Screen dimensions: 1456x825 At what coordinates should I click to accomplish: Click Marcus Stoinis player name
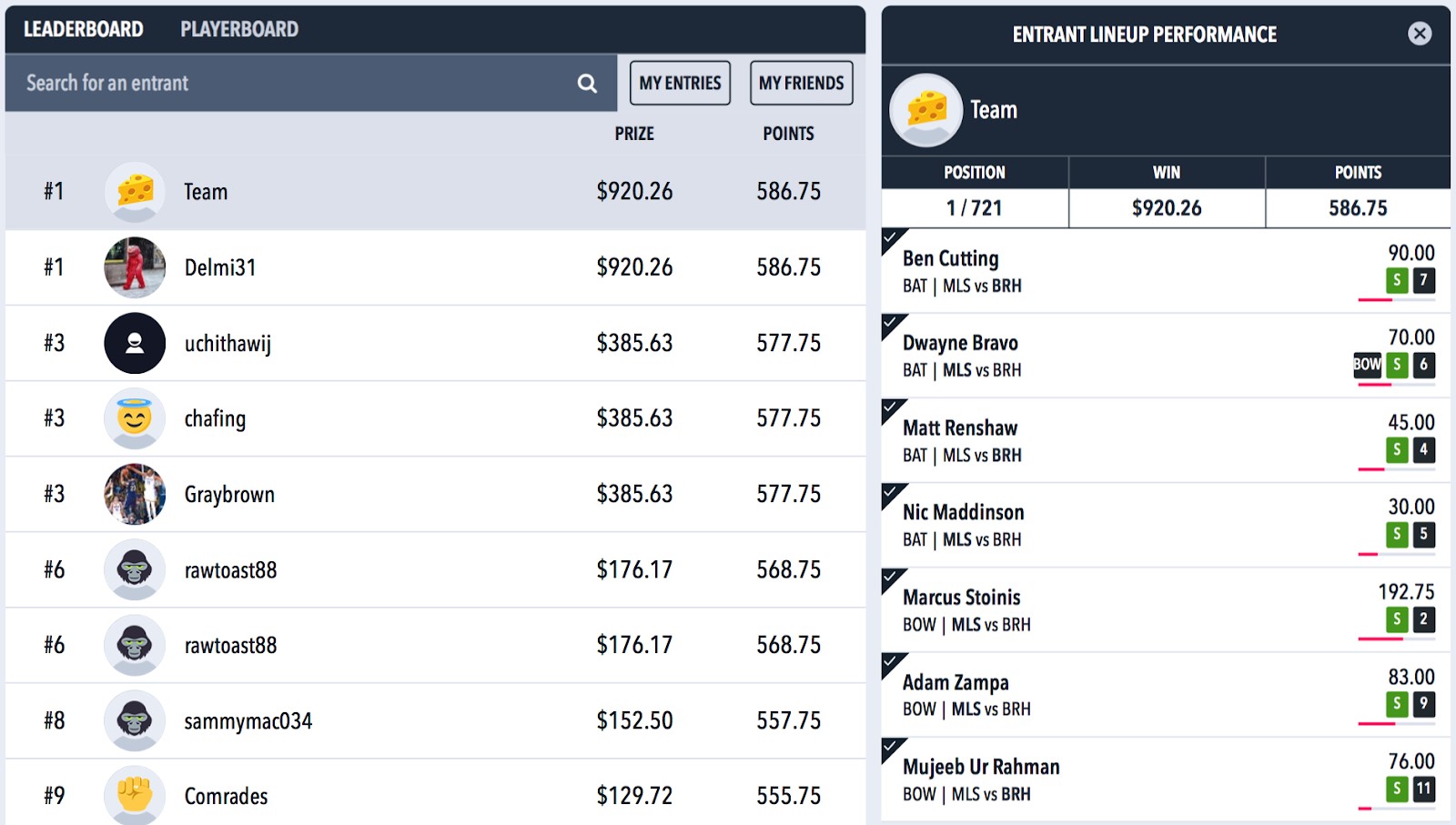click(961, 598)
